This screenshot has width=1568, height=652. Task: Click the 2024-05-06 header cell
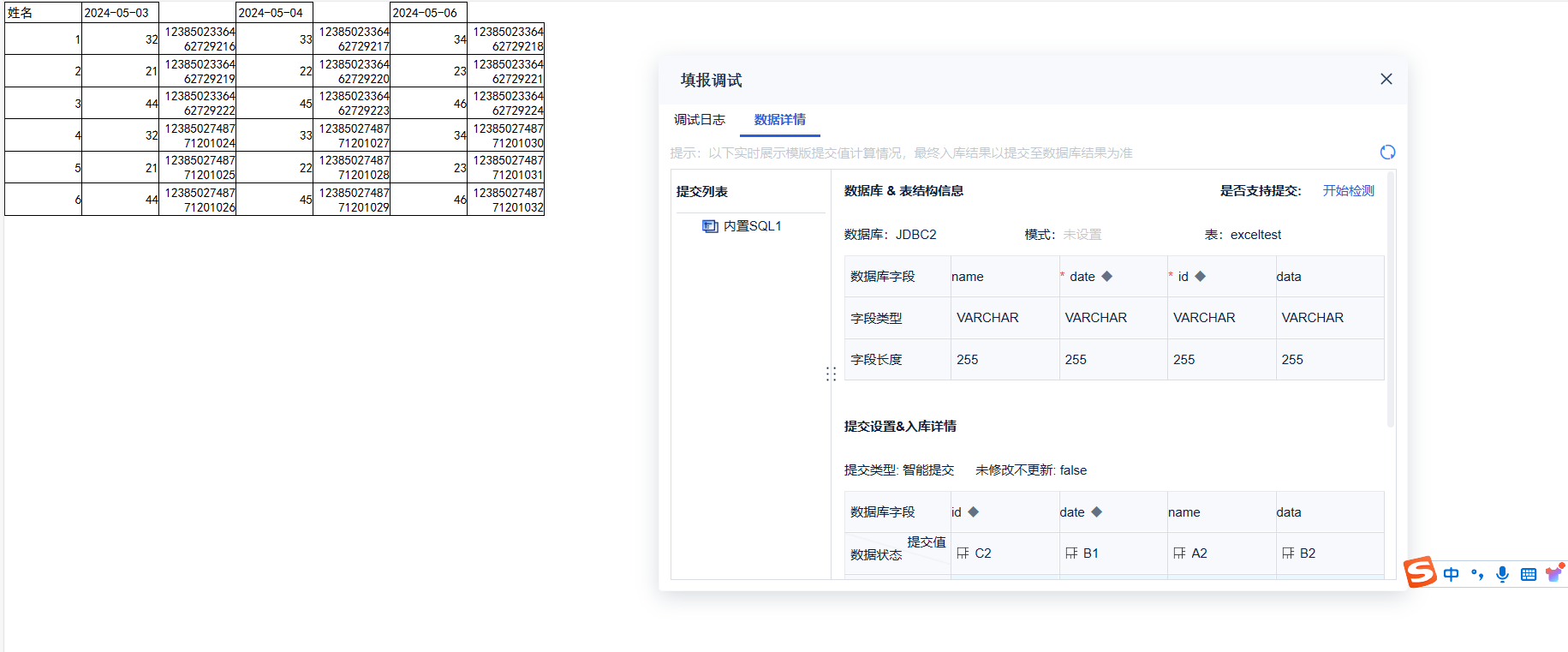pyautogui.click(x=428, y=13)
